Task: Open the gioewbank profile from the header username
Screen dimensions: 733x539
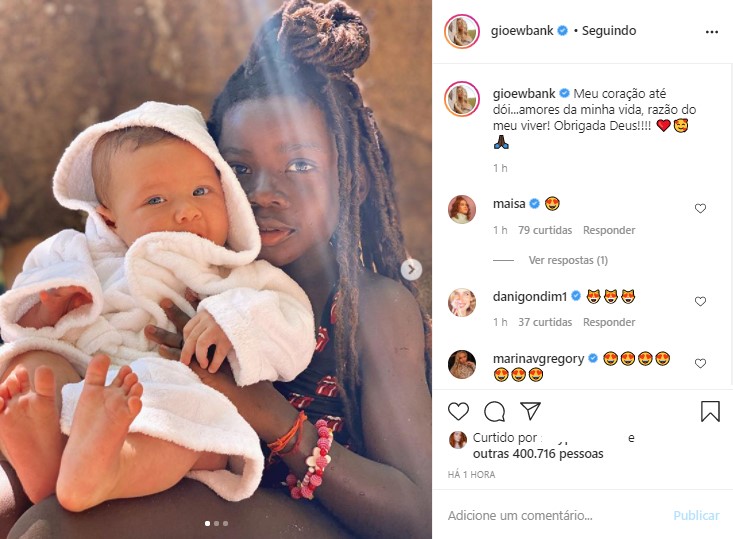Action: (x=522, y=31)
